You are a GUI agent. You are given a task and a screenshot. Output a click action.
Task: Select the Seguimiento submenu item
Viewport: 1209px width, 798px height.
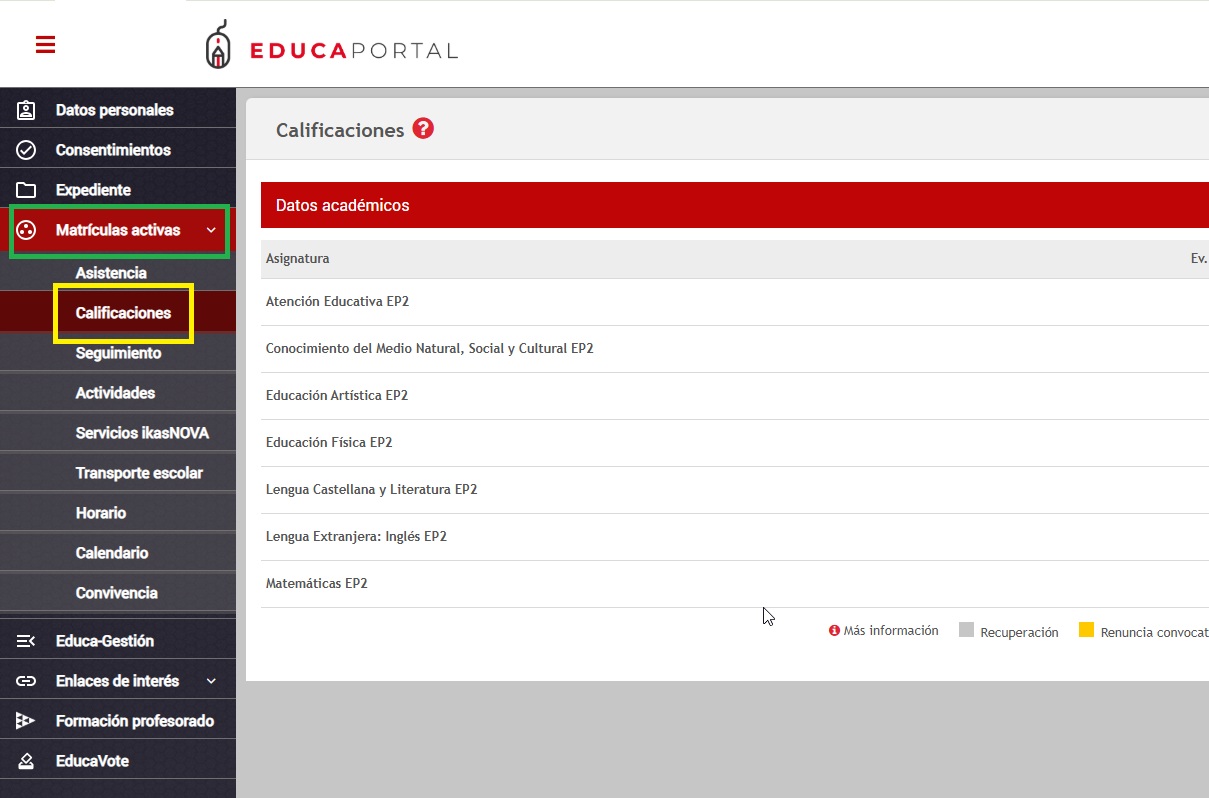(118, 353)
